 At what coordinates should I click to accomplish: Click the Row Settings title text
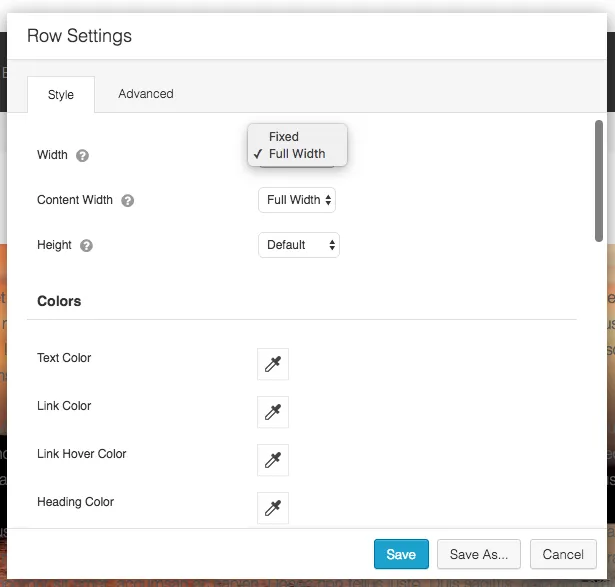click(x=79, y=36)
